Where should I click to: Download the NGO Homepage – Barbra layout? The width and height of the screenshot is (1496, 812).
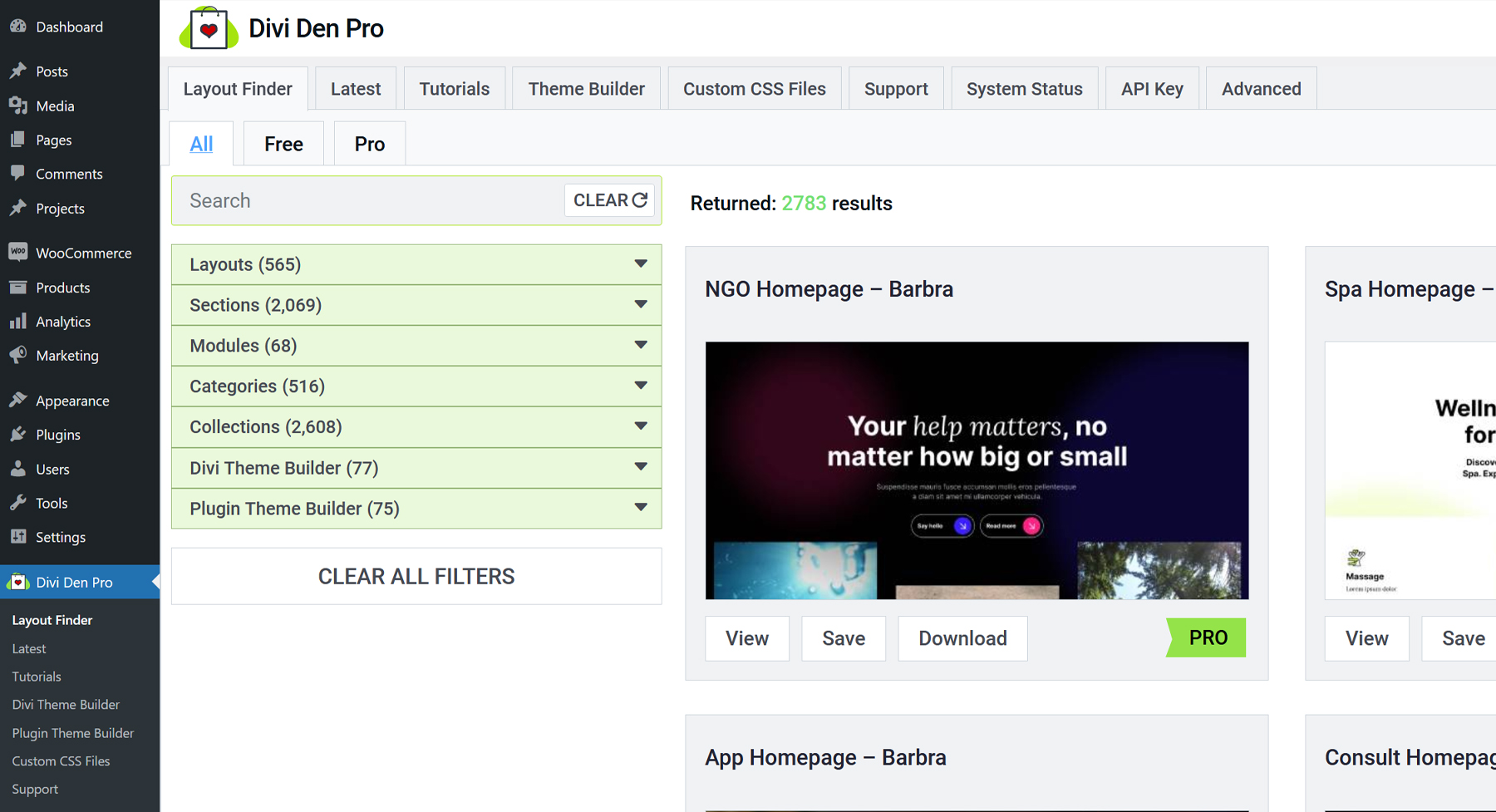pyautogui.click(x=962, y=638)
